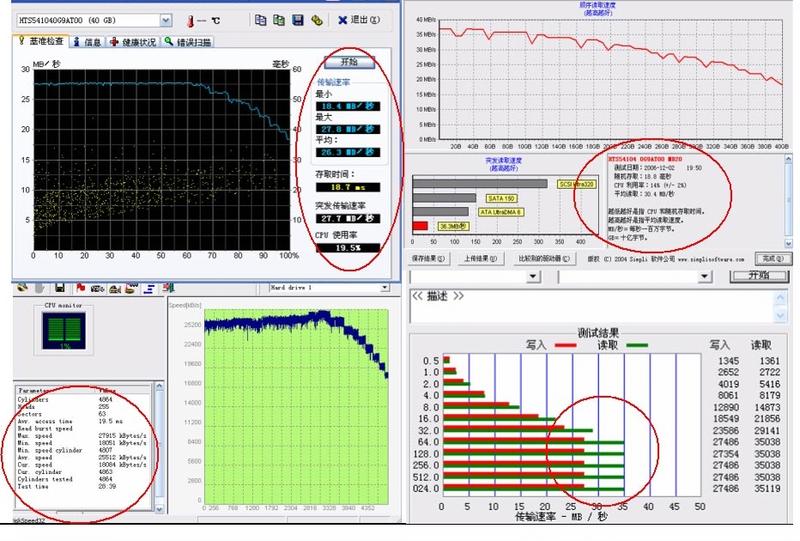Image resolution: width=800 pixels, height=541 pixels.
Task: Click the blue floppy save icon
Action: click(x=297, y=20)
